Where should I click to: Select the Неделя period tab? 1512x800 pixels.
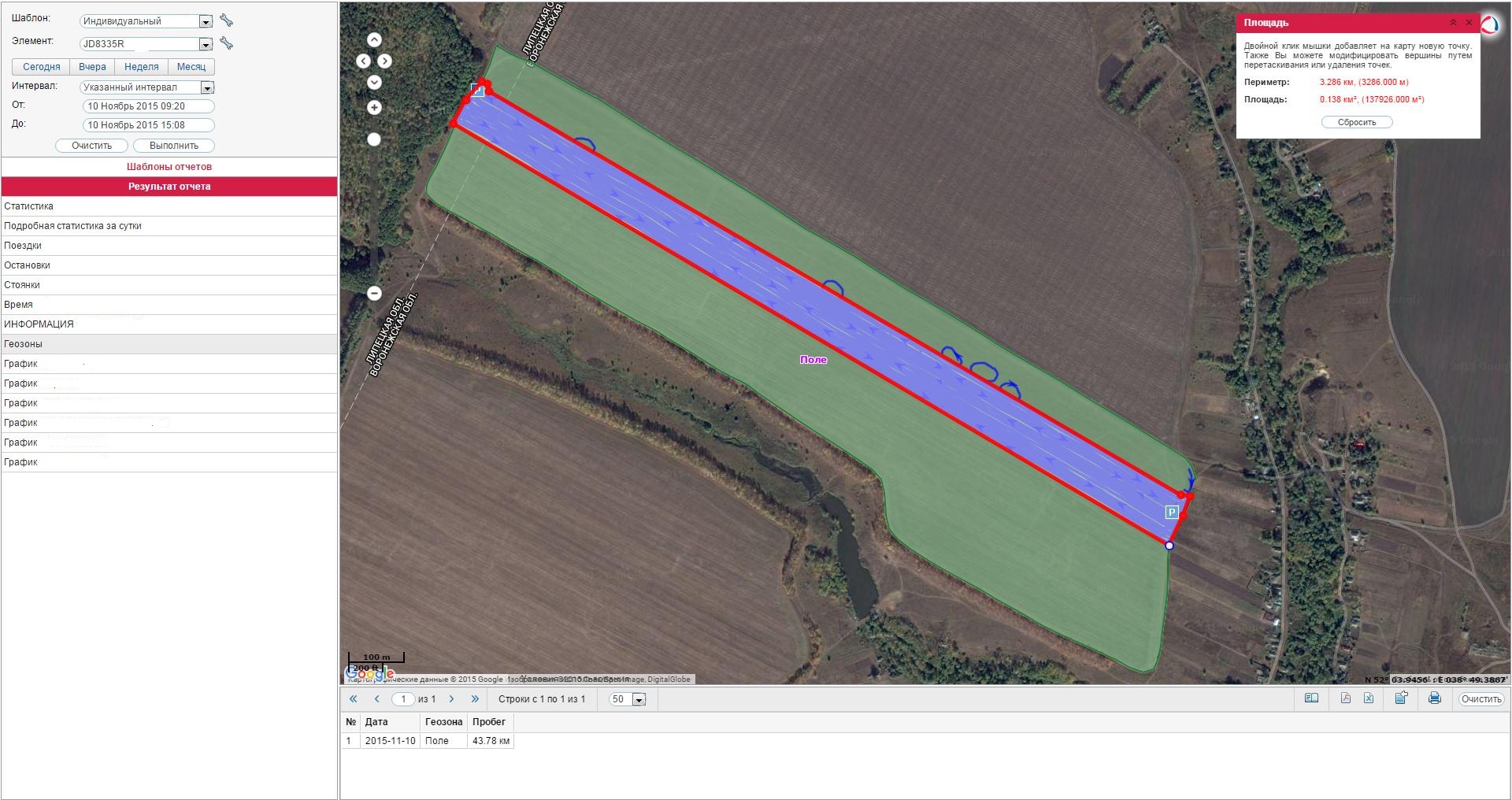click(142, 67)
